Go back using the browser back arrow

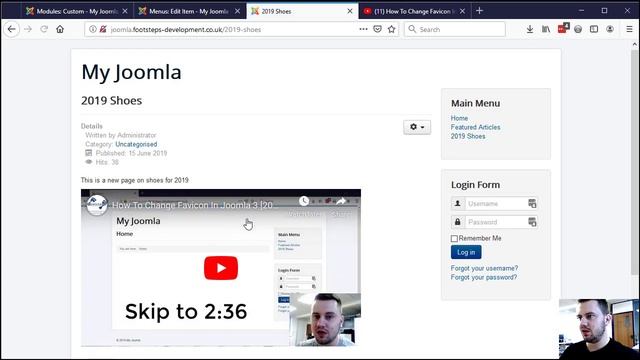11,29
